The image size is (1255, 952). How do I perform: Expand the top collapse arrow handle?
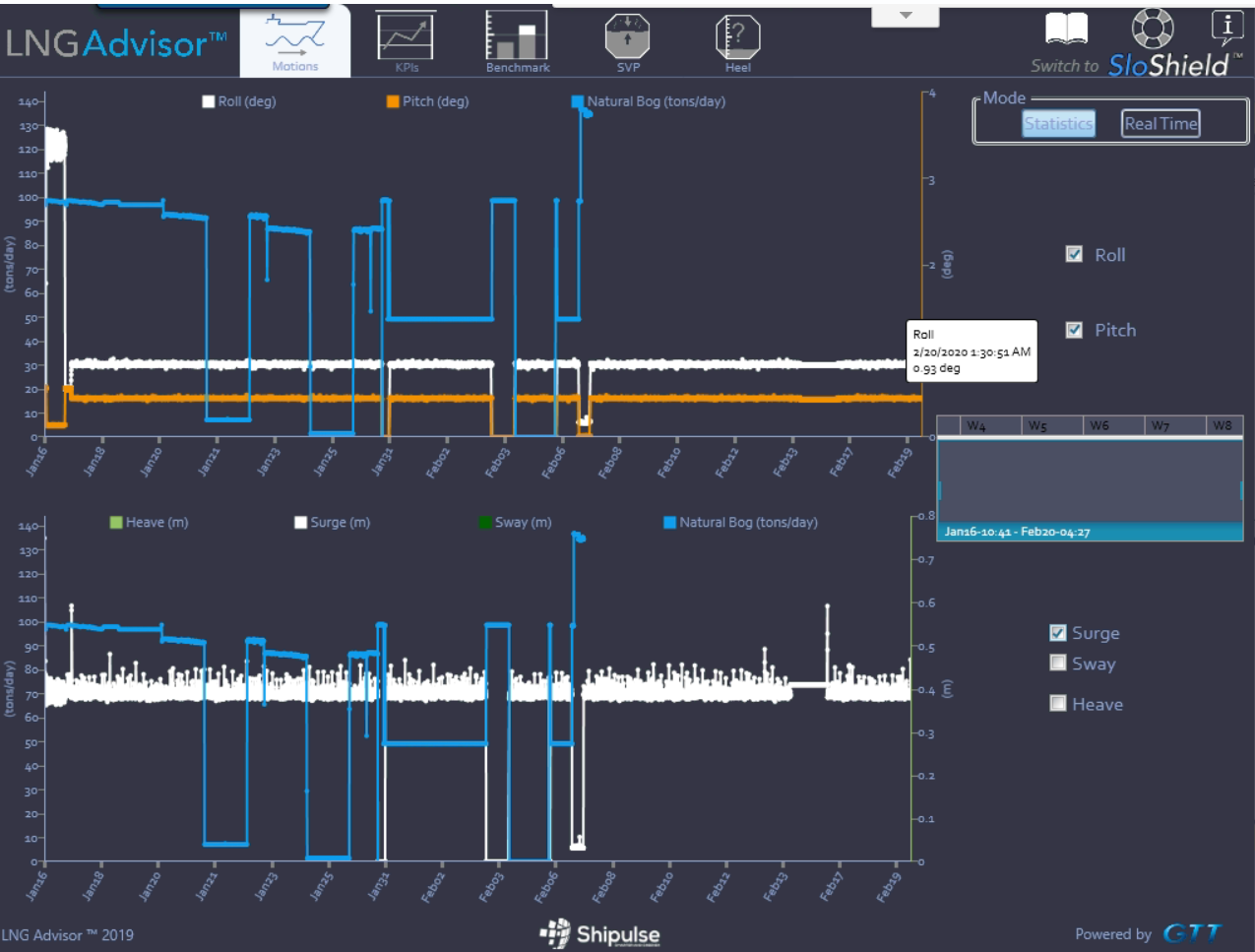coord(906,16)
